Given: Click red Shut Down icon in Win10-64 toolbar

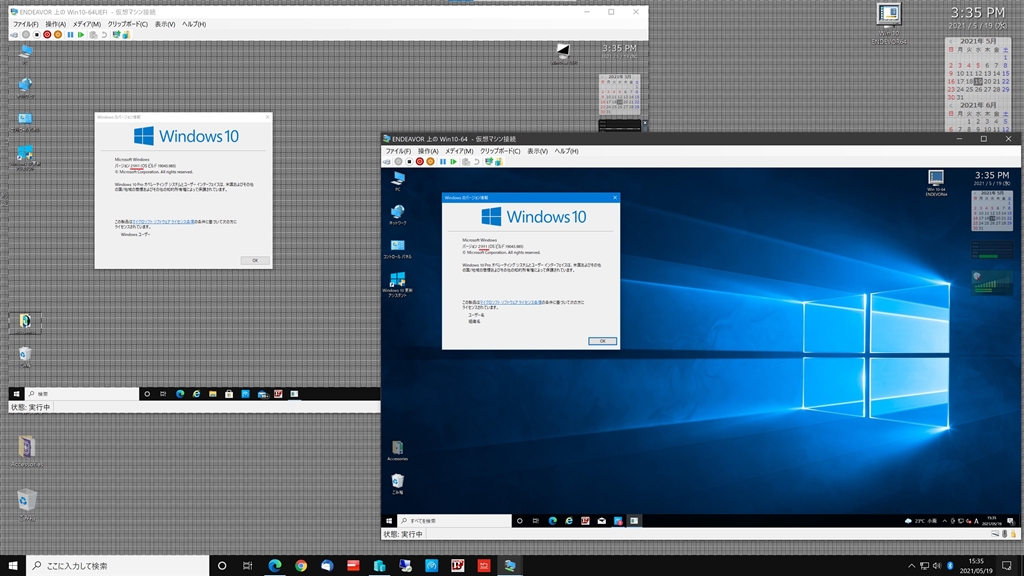Looking at the screenshot, I should click(x=420, y=162).
